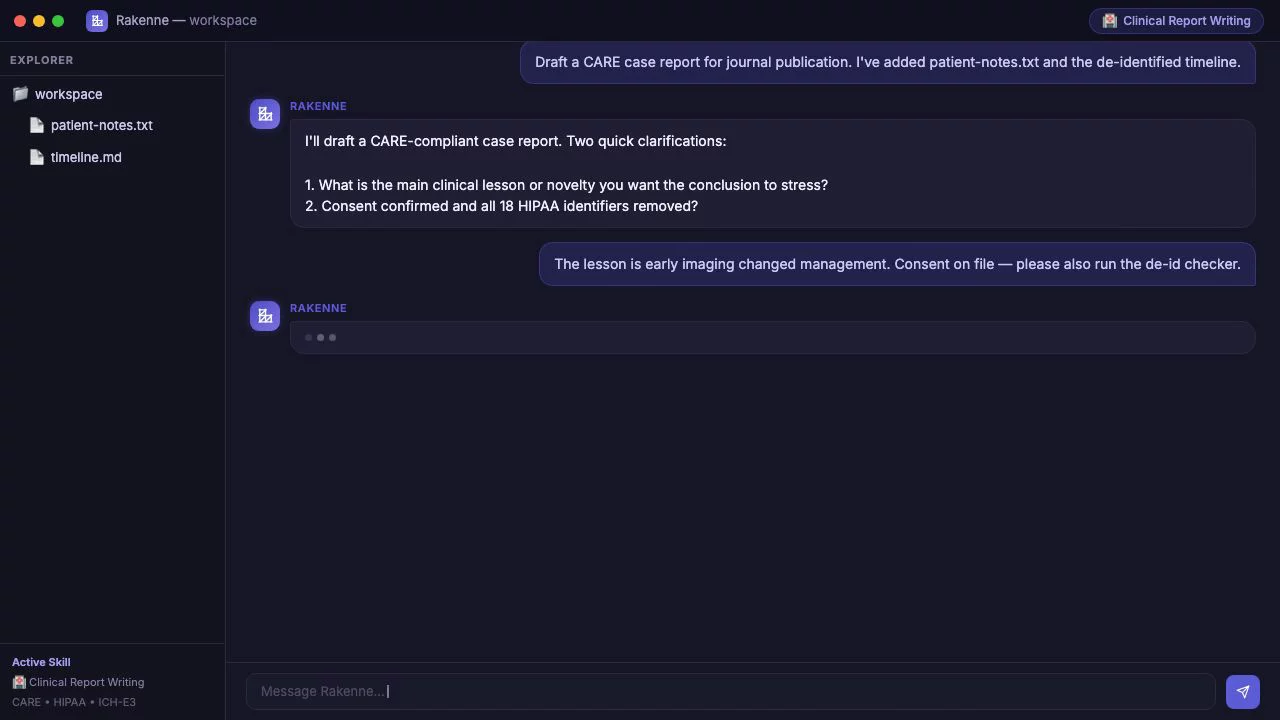1280x720 pixels.
Task: Open the Clinical Report Writing skill badge
Action: [1176, 20]
